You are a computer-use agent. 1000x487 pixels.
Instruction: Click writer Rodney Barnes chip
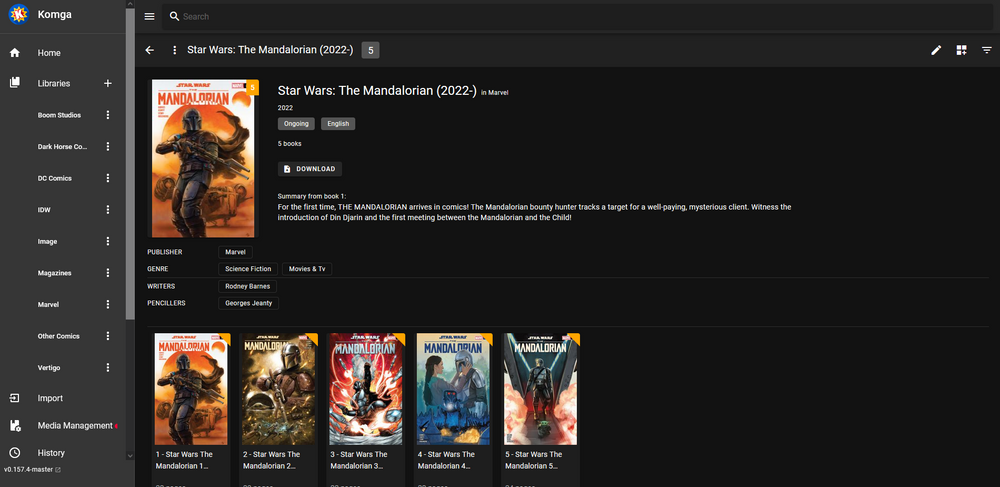coord(247,286)
